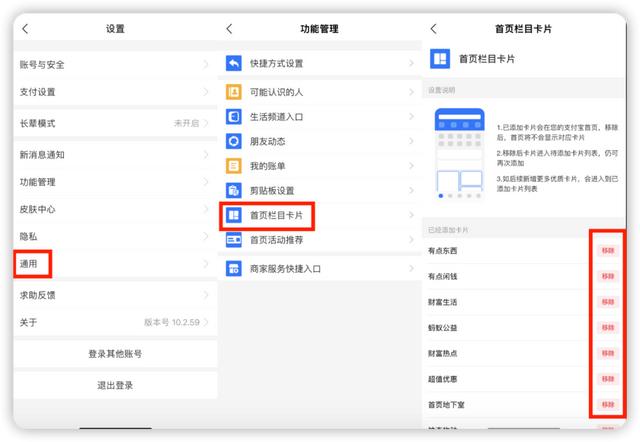Remove the 蚂蚁公益 card

(608, 328)
